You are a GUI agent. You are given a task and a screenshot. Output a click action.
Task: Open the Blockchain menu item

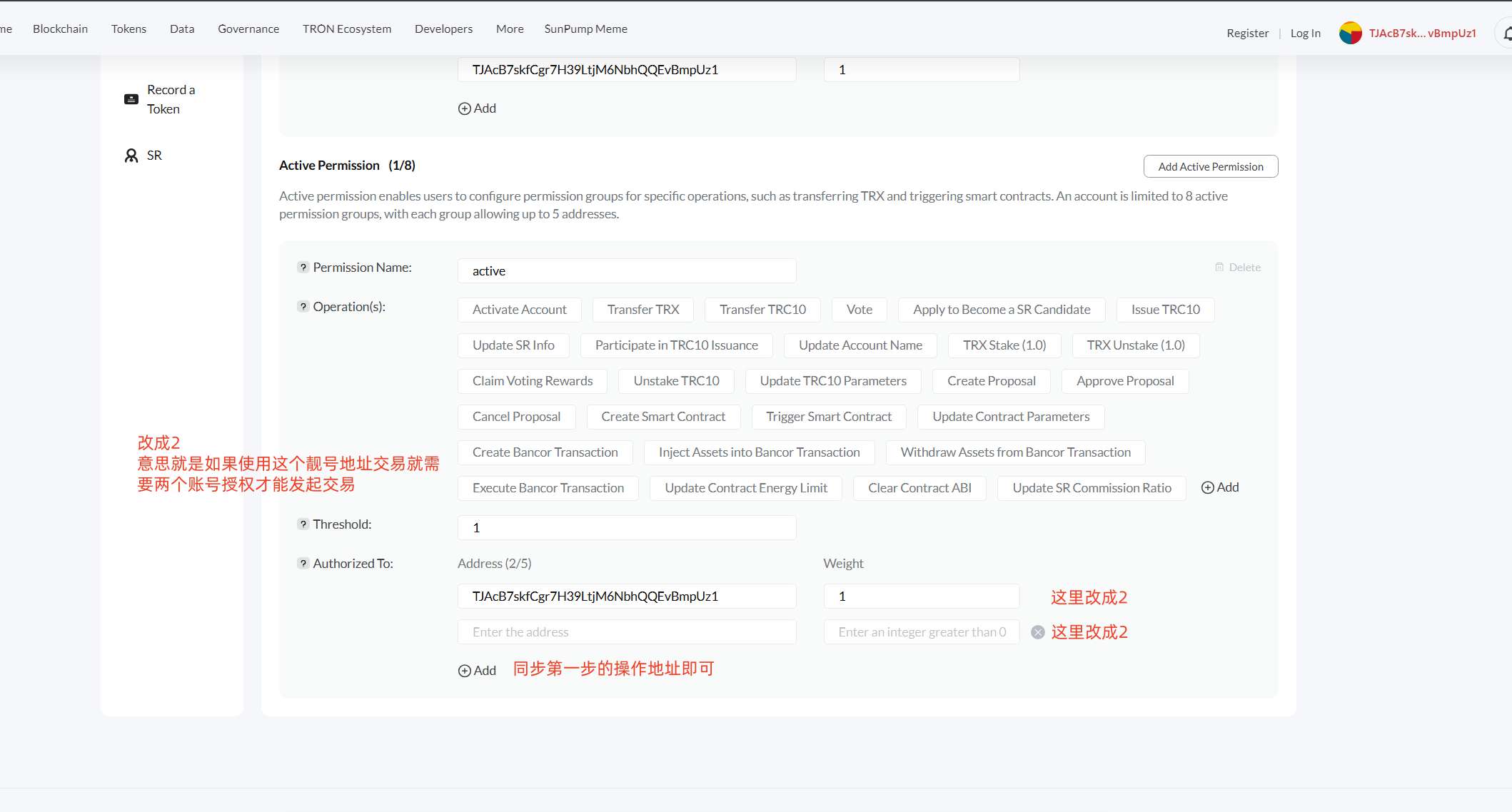(x=60, y=29)
